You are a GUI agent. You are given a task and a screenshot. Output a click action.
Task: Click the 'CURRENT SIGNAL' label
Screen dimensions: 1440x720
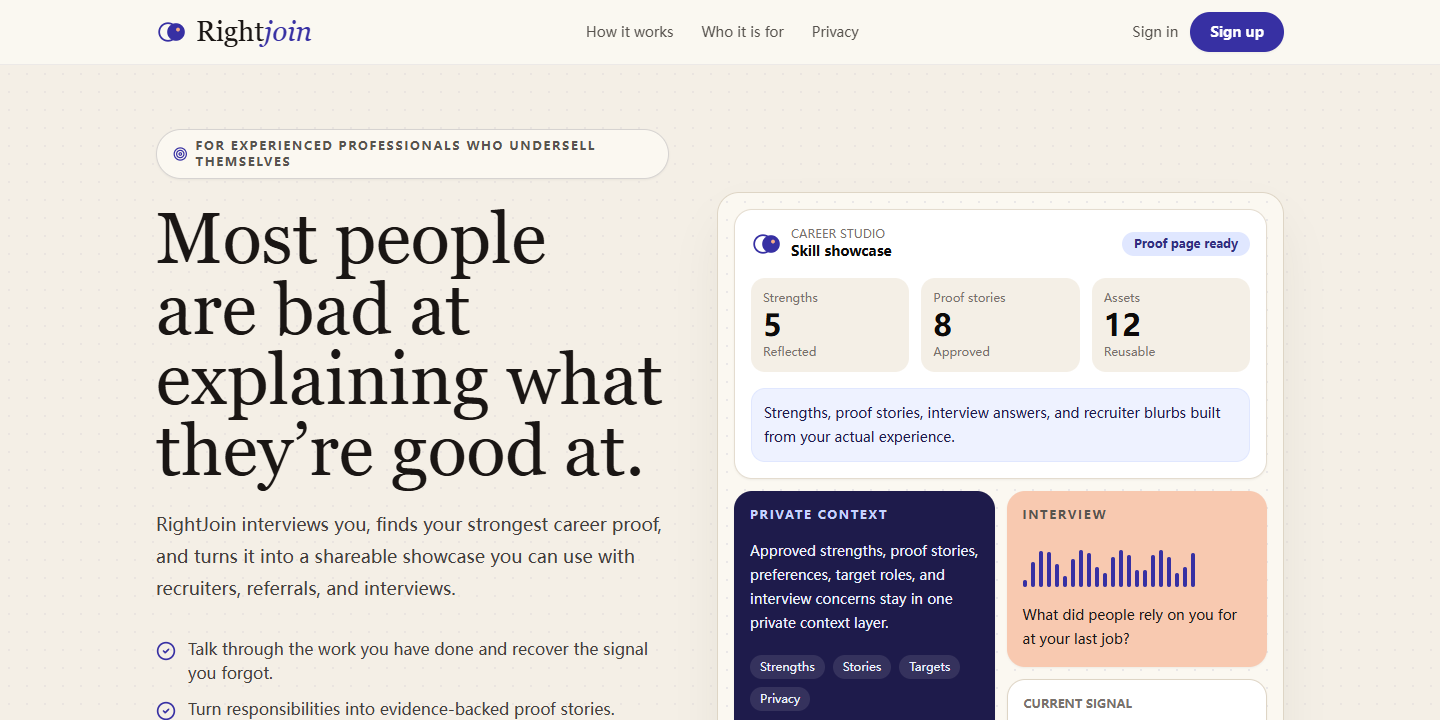[x=1078, y=704]
